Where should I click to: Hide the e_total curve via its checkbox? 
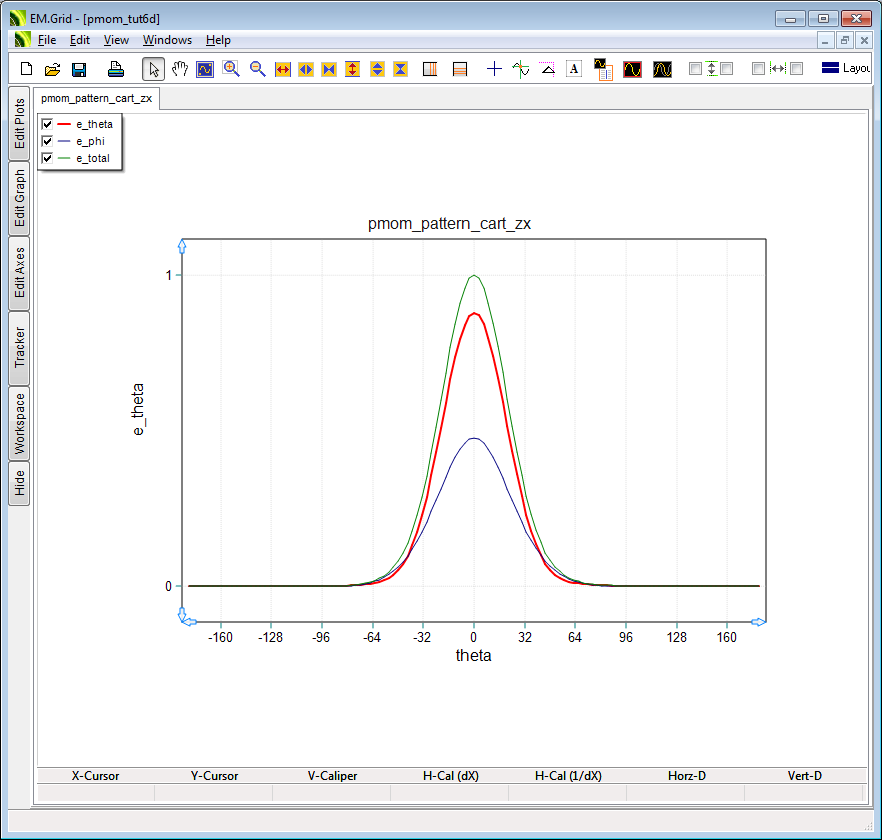pos(47,158)
